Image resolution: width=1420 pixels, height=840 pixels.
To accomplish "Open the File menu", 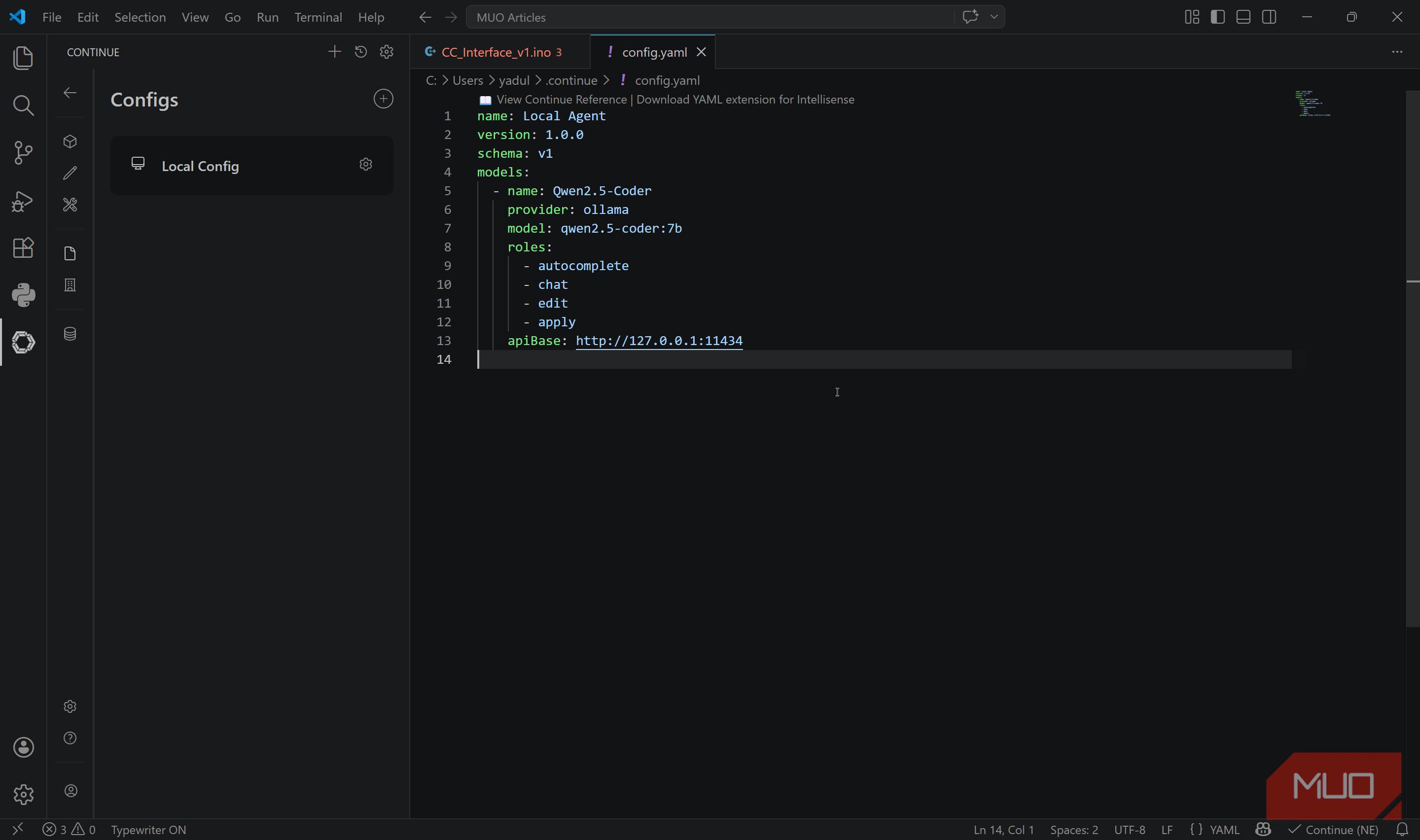I will coord(51,18).
